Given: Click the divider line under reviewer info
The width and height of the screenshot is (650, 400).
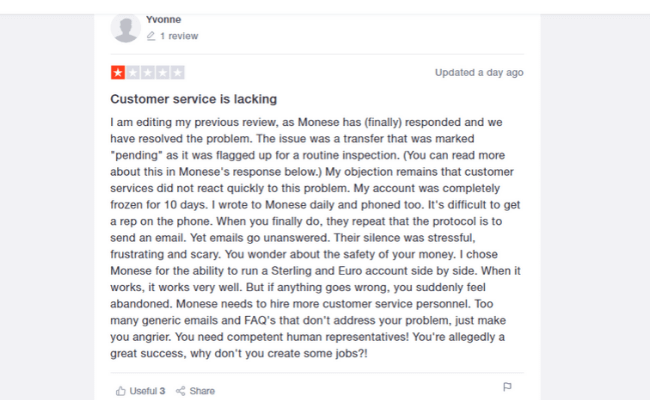Looking at the screenshot, I should (317, 54).
